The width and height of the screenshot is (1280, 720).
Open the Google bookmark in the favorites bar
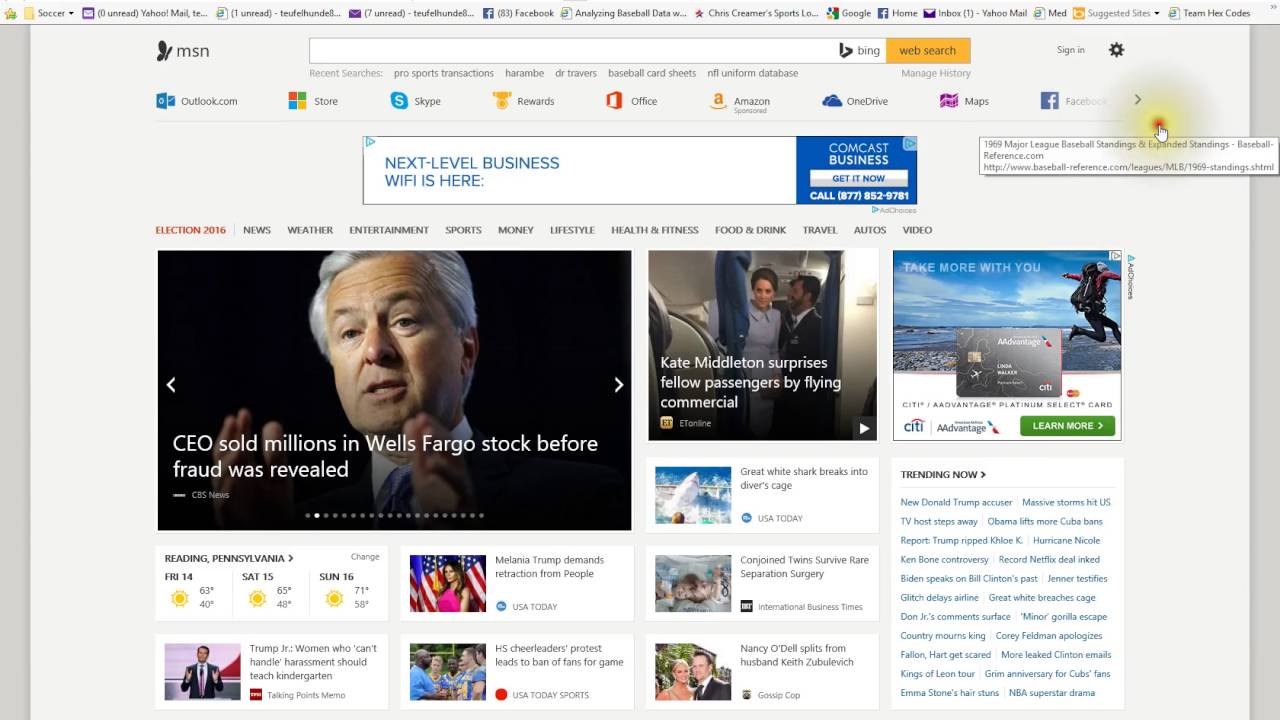[x=848, y=13]
